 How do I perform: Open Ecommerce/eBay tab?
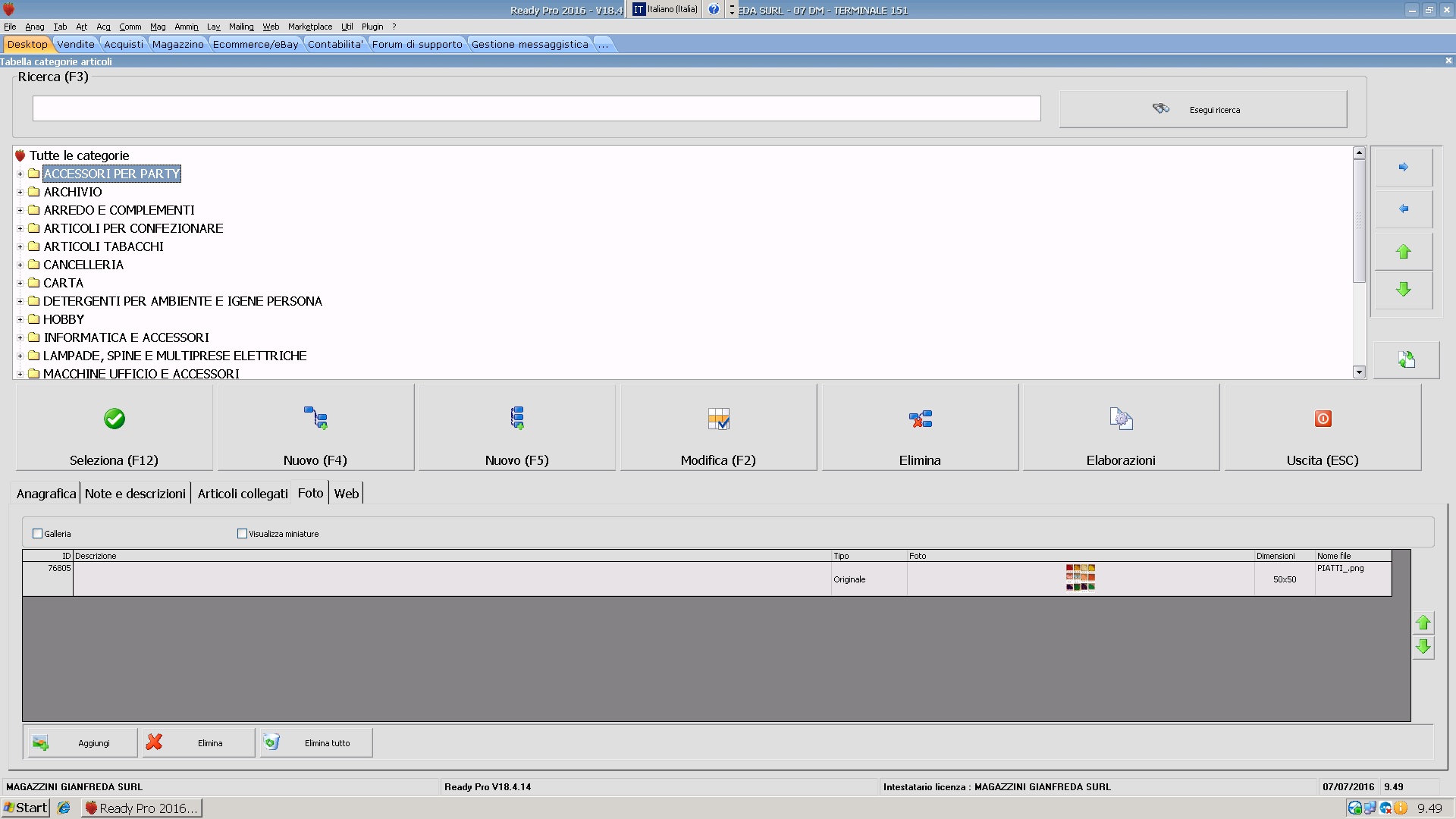pos(256,44)
